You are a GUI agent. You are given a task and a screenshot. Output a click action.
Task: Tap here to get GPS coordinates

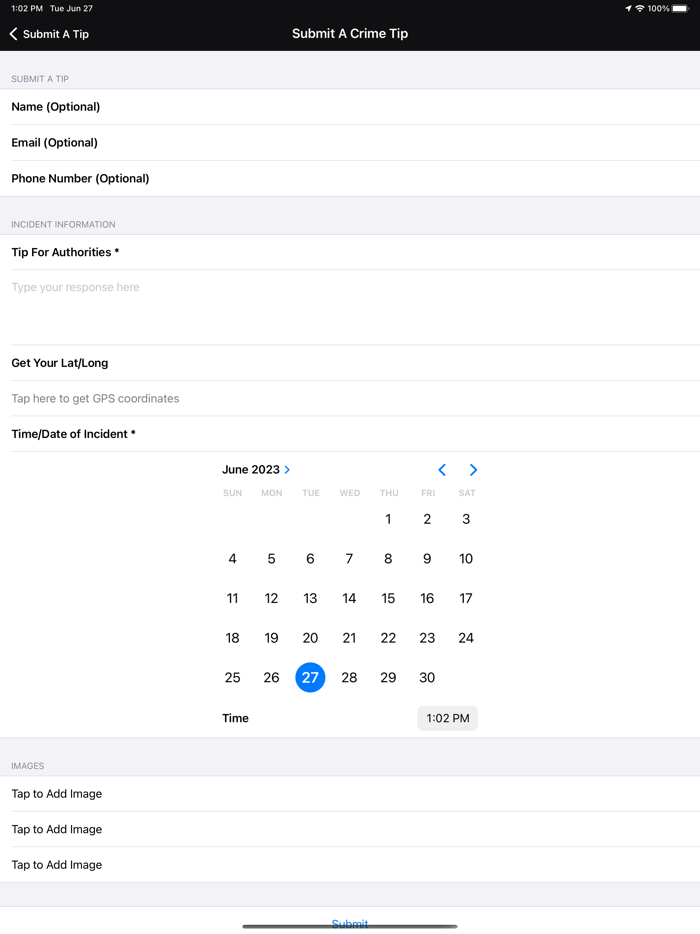(350, 398)
